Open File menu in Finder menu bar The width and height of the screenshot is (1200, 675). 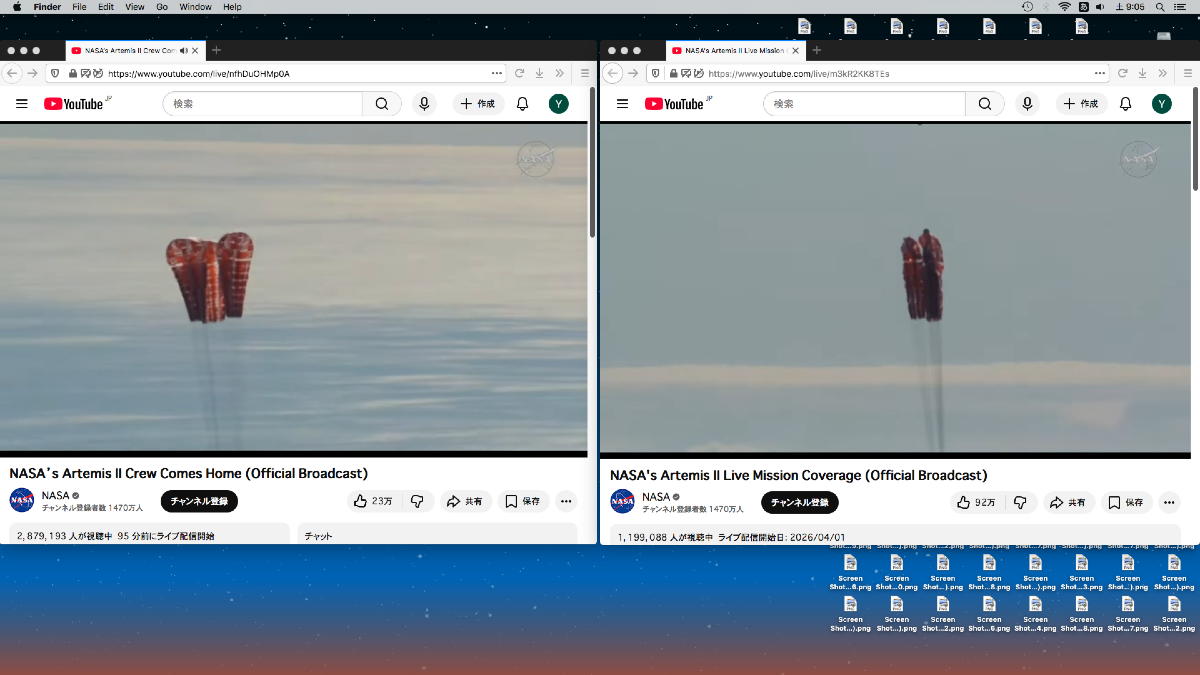[x=79, y=7]
